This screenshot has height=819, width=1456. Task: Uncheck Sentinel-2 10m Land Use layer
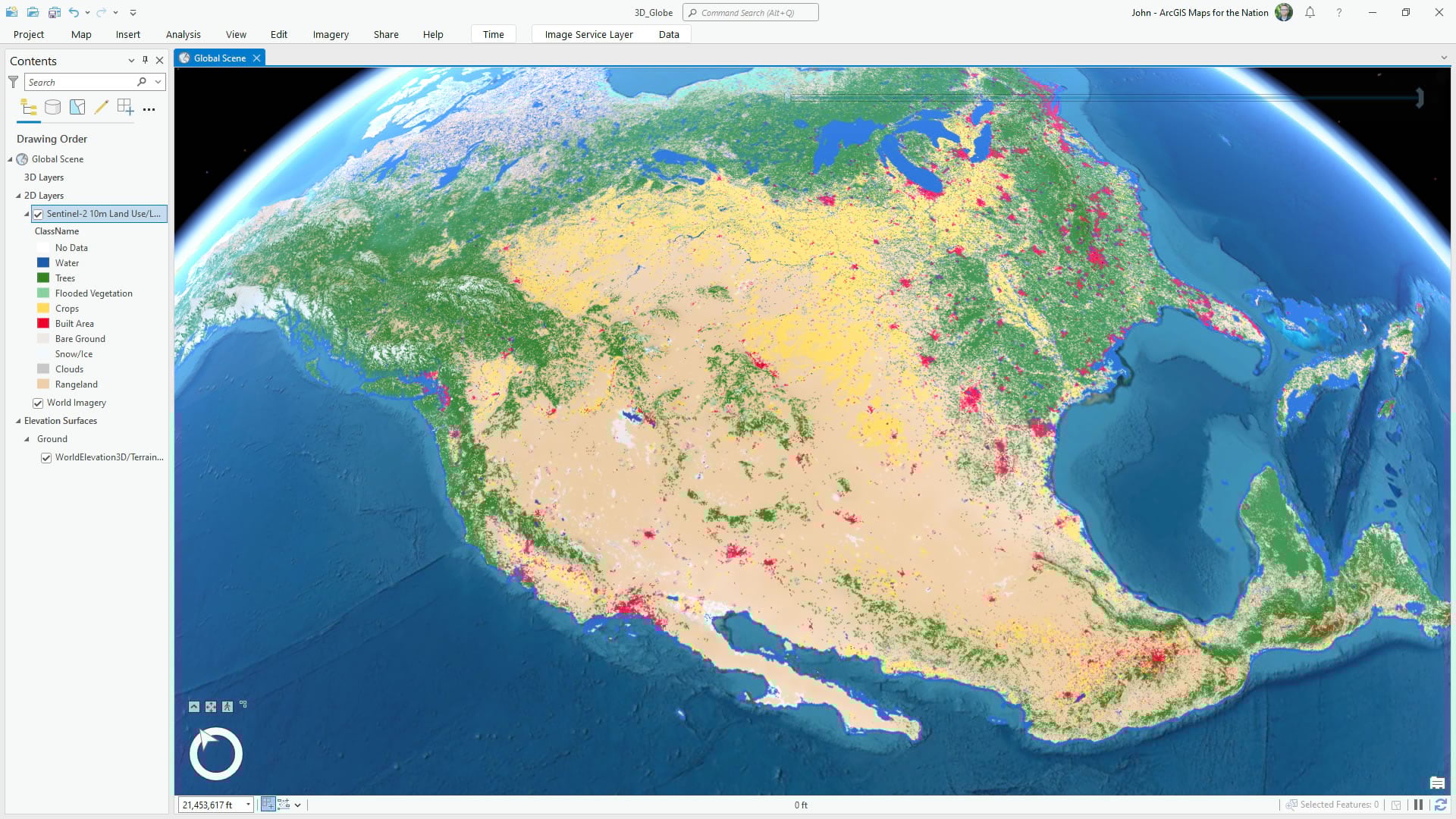pyautogui.click(x=38, y=215)
